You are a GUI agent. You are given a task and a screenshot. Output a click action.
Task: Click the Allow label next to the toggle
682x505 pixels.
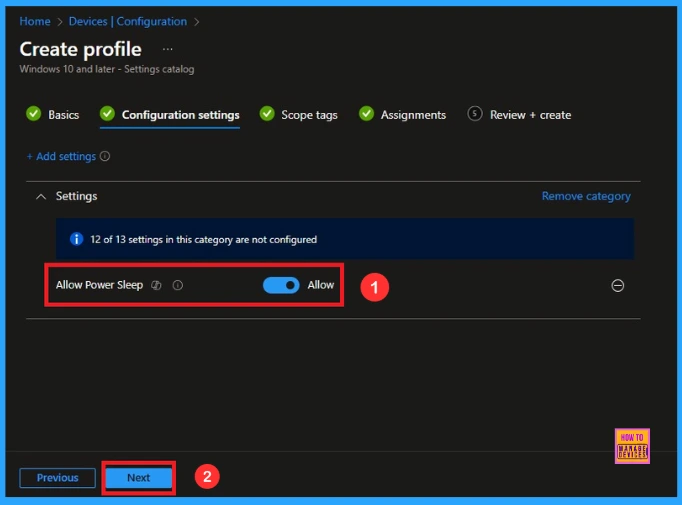321,285
